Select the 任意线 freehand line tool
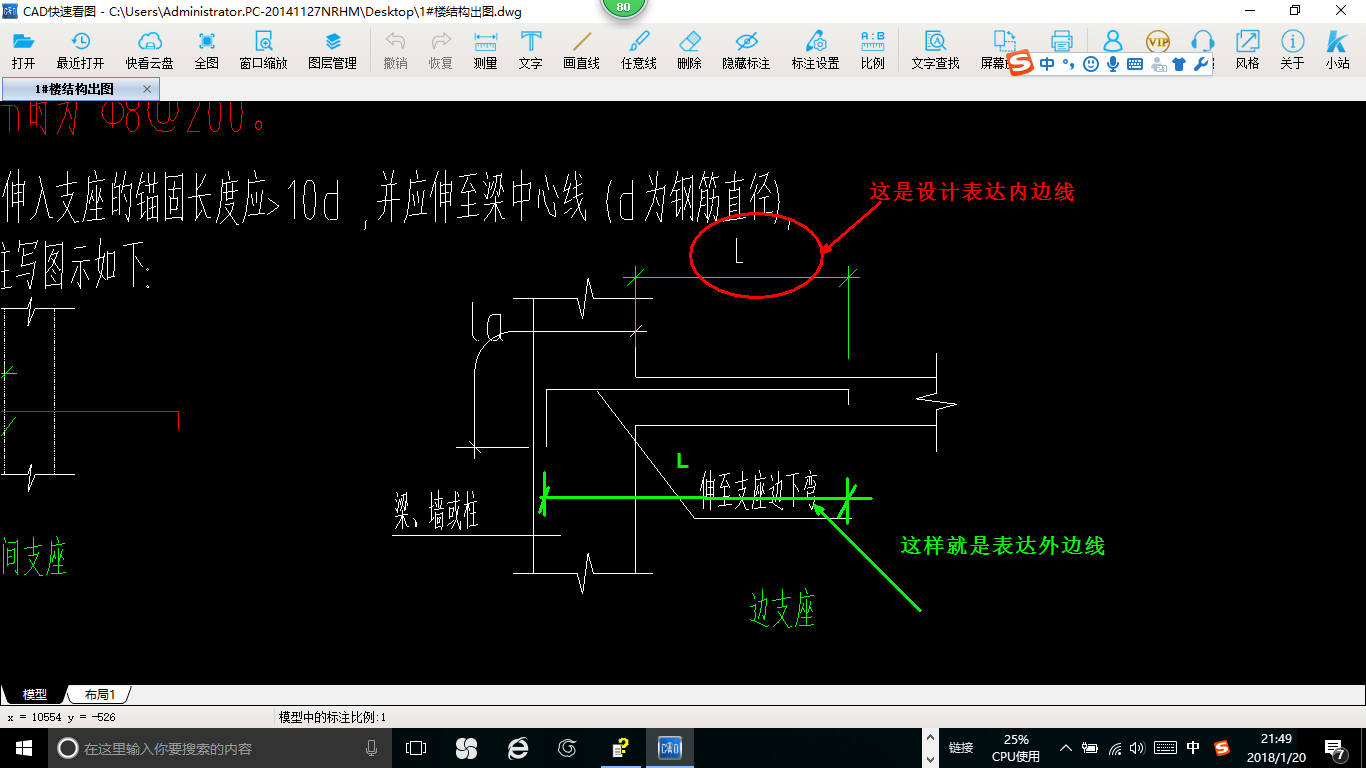 pos(638,50)
